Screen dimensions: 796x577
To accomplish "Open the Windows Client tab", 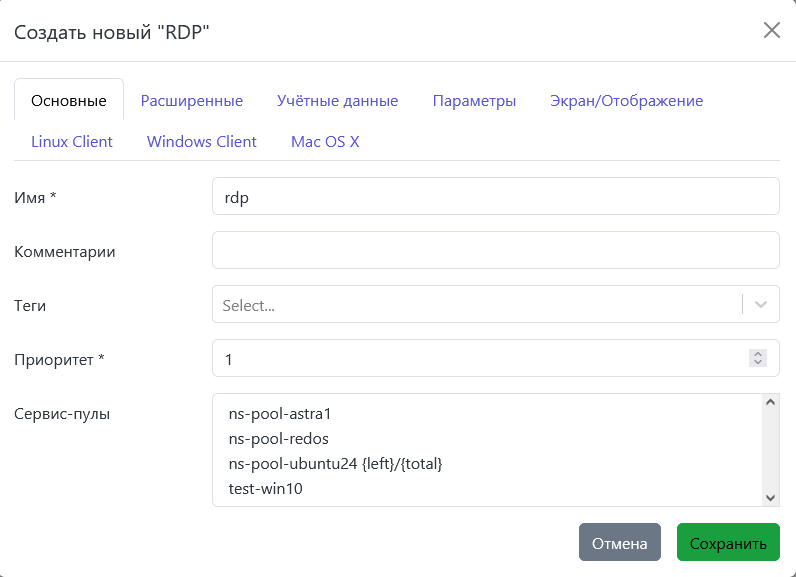I will pos(201,141).
